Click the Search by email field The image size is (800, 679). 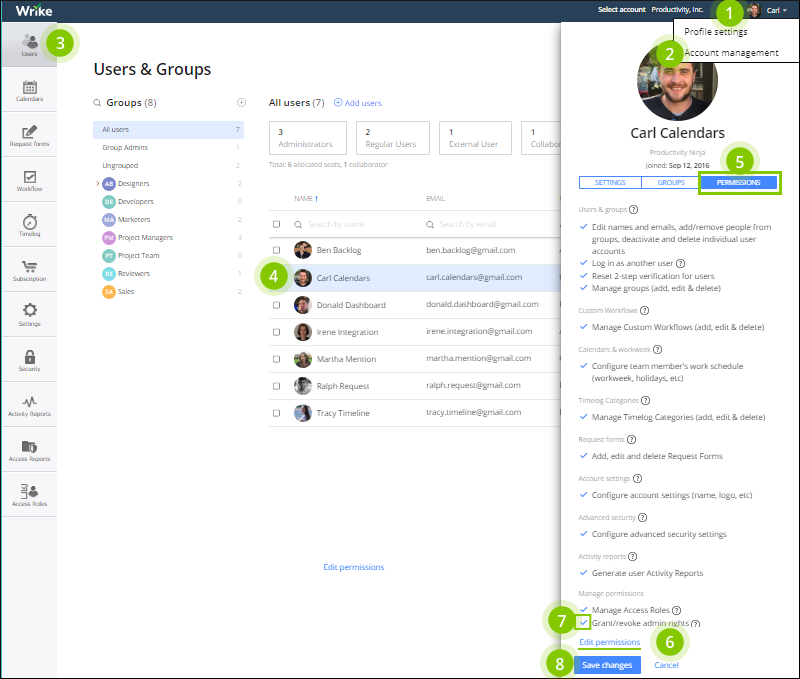click(x=490, y=224)
